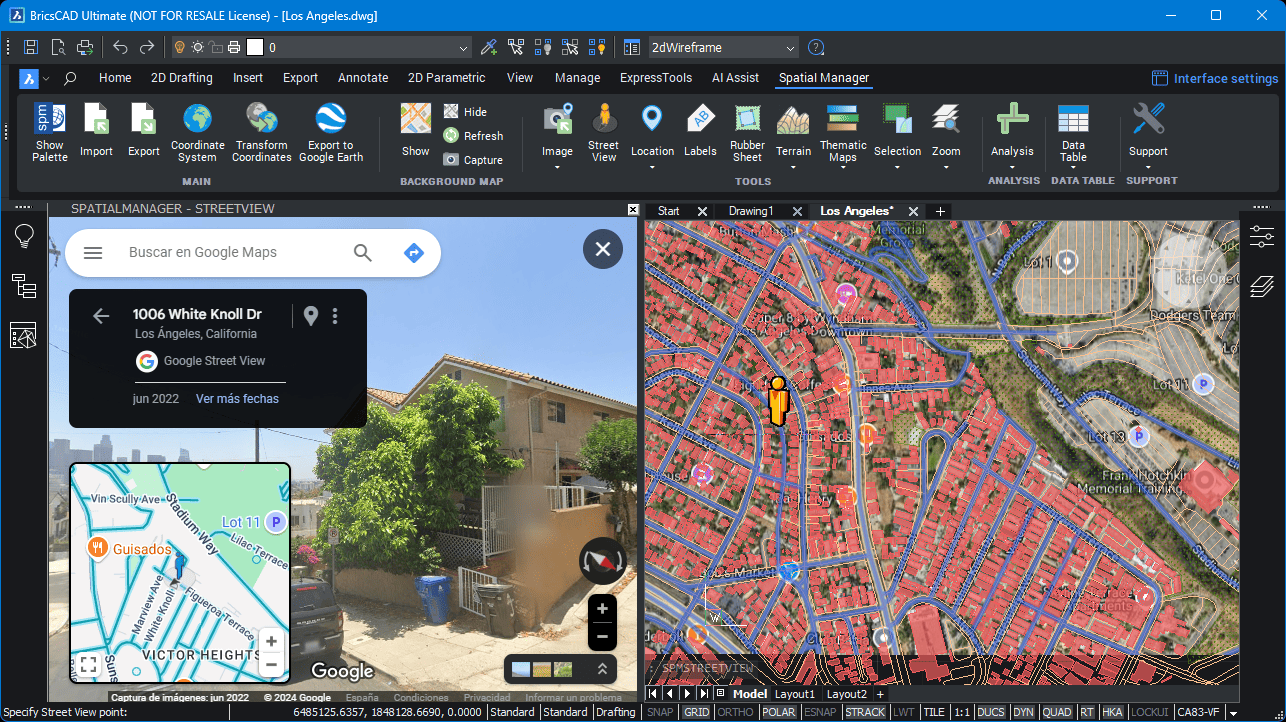Open the lightbulb tips panel icon
The height and width of the screenshot is (722, 1286).
click(24, 237)
